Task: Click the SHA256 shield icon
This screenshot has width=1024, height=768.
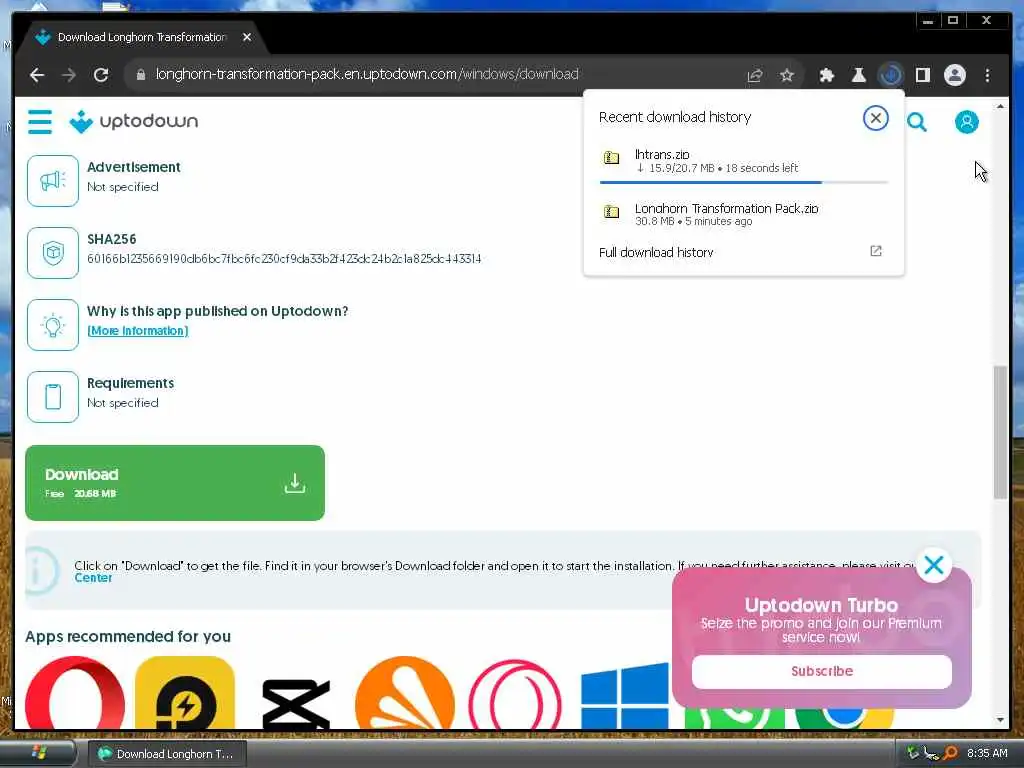Action: coord(53,253)
